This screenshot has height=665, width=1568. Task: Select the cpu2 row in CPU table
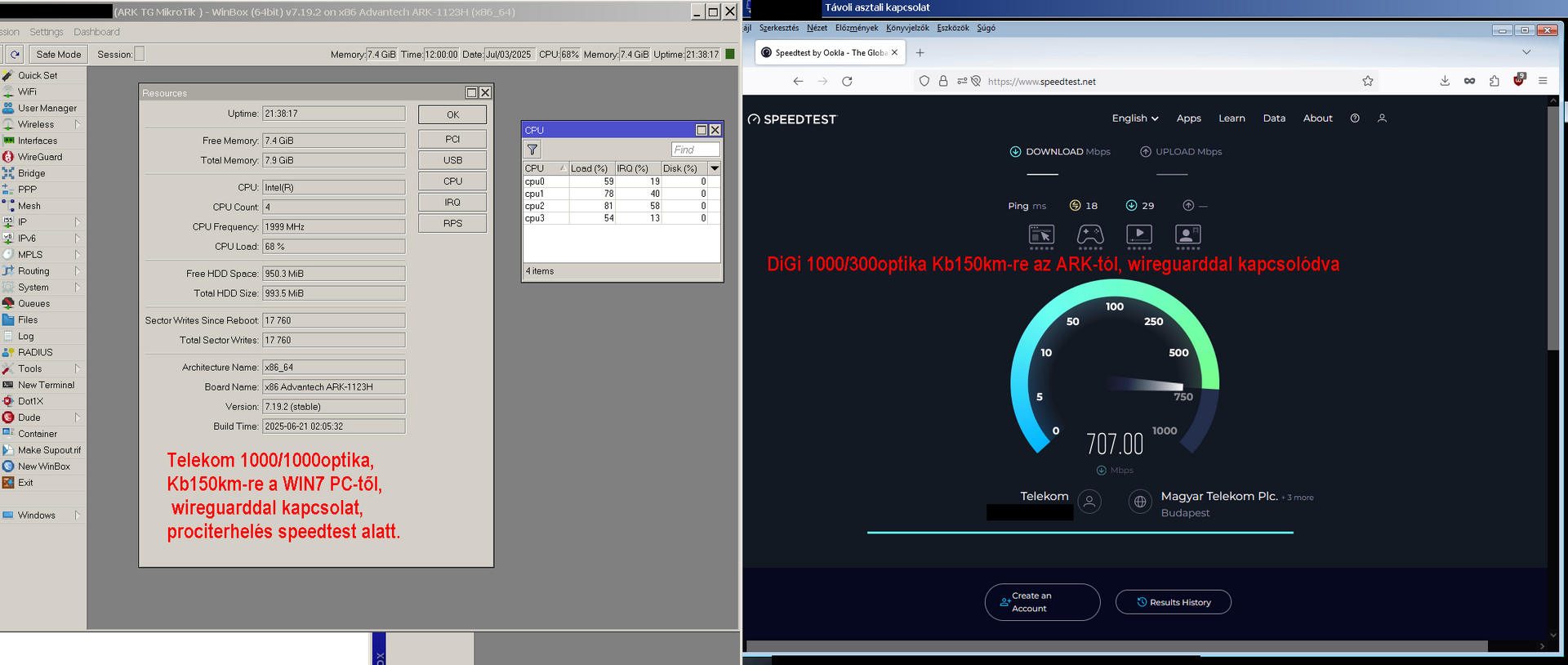pyautogui.click(x=621, y=206)
